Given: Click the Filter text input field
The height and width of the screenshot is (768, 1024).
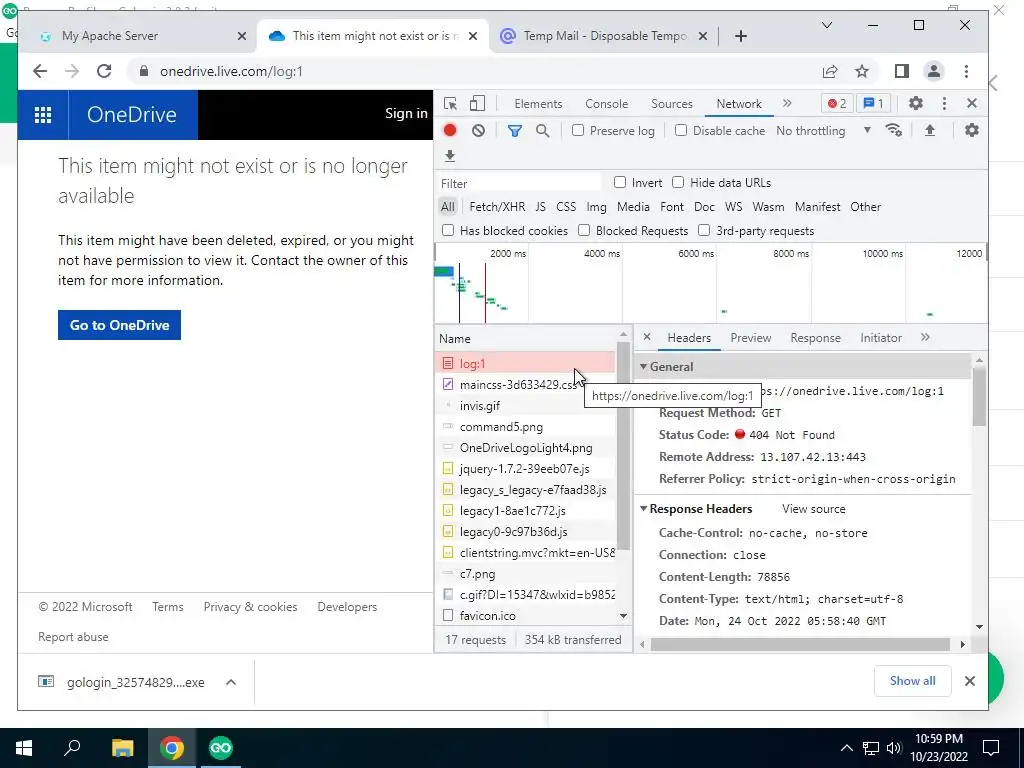Looking at the screenshot, I should 520,184.
